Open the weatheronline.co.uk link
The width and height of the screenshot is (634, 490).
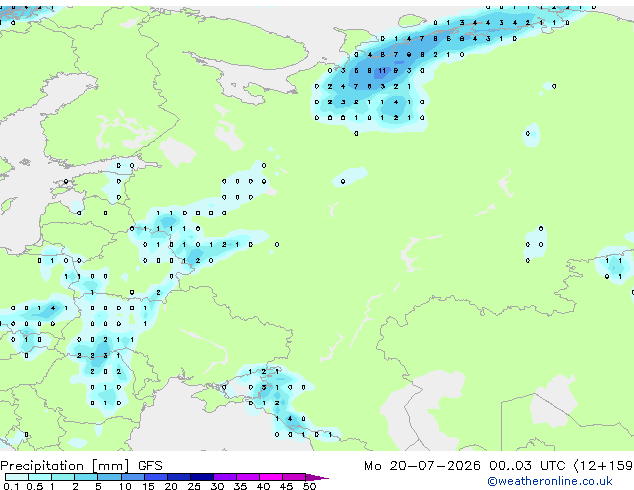(550, 481)
